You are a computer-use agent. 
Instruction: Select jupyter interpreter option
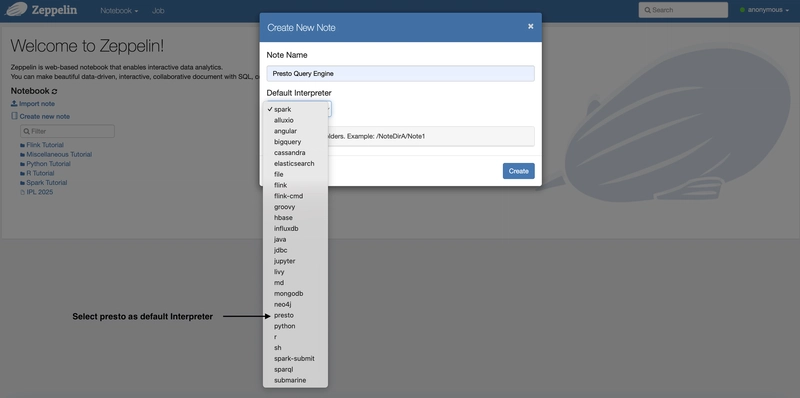tap(295, 261)
